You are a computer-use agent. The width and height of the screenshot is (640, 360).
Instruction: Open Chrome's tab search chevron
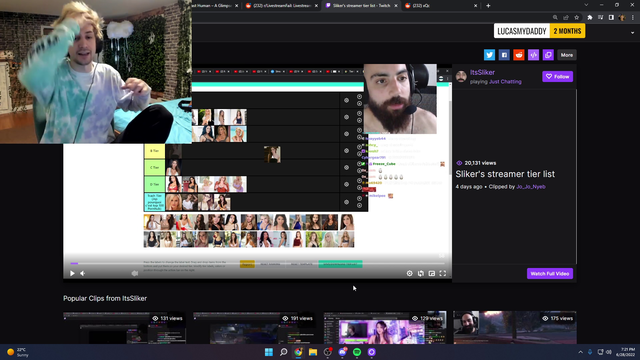click(x=586, y=5)
